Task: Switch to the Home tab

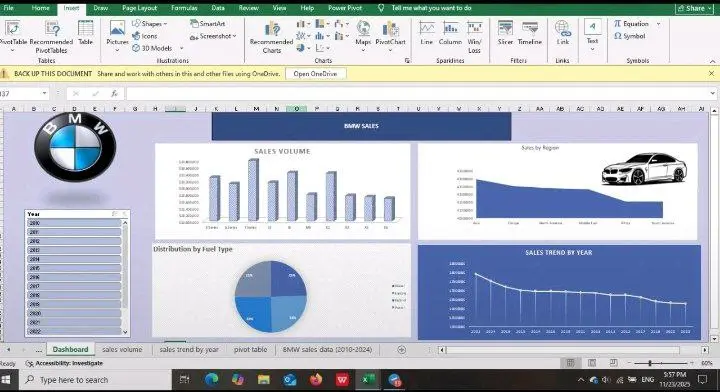Action: (41, 8)
